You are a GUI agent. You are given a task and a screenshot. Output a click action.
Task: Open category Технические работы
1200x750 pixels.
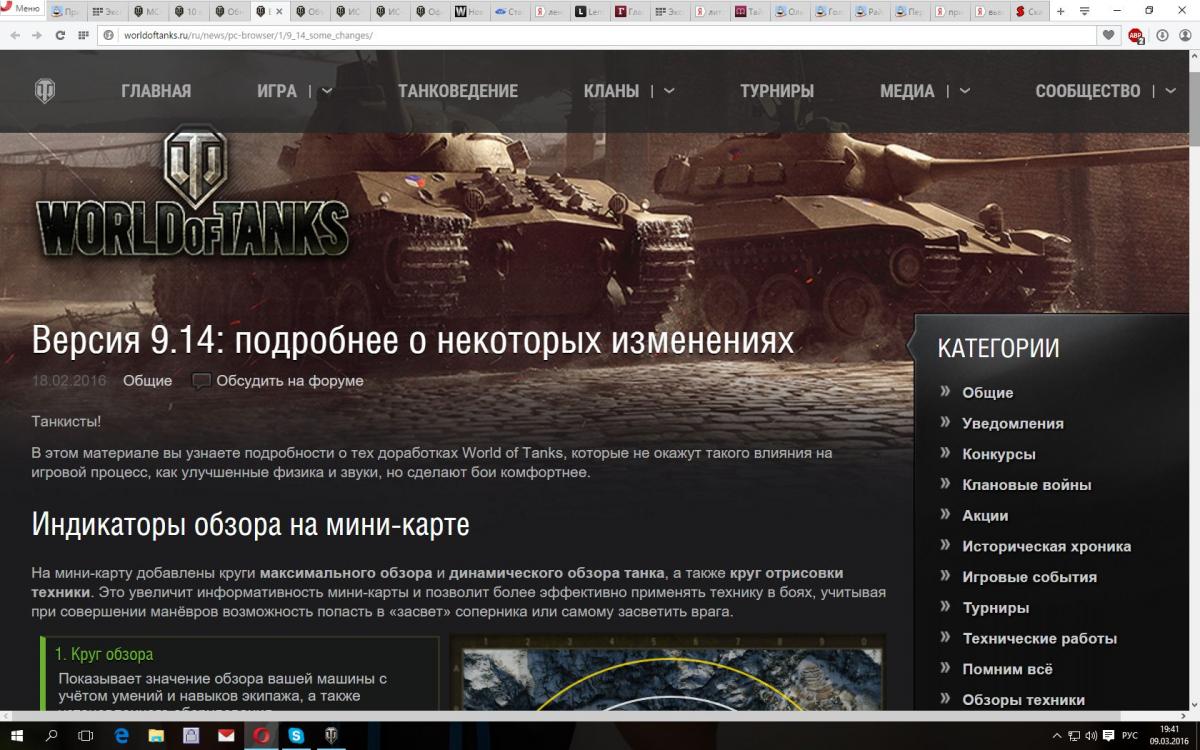pos(1039,639)
